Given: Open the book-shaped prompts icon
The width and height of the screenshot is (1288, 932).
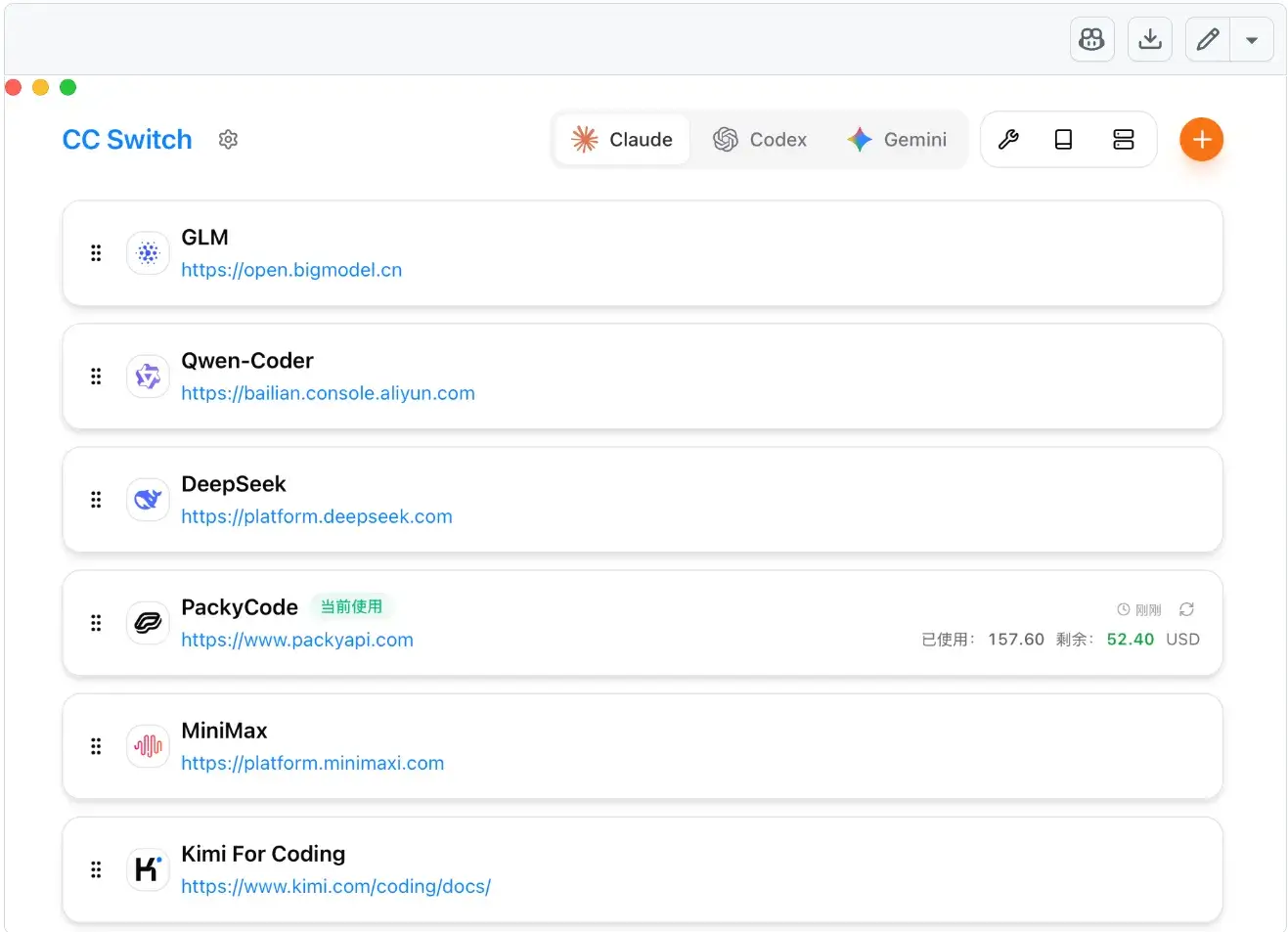Looking at the screenshot, I should coord(1063,140).
